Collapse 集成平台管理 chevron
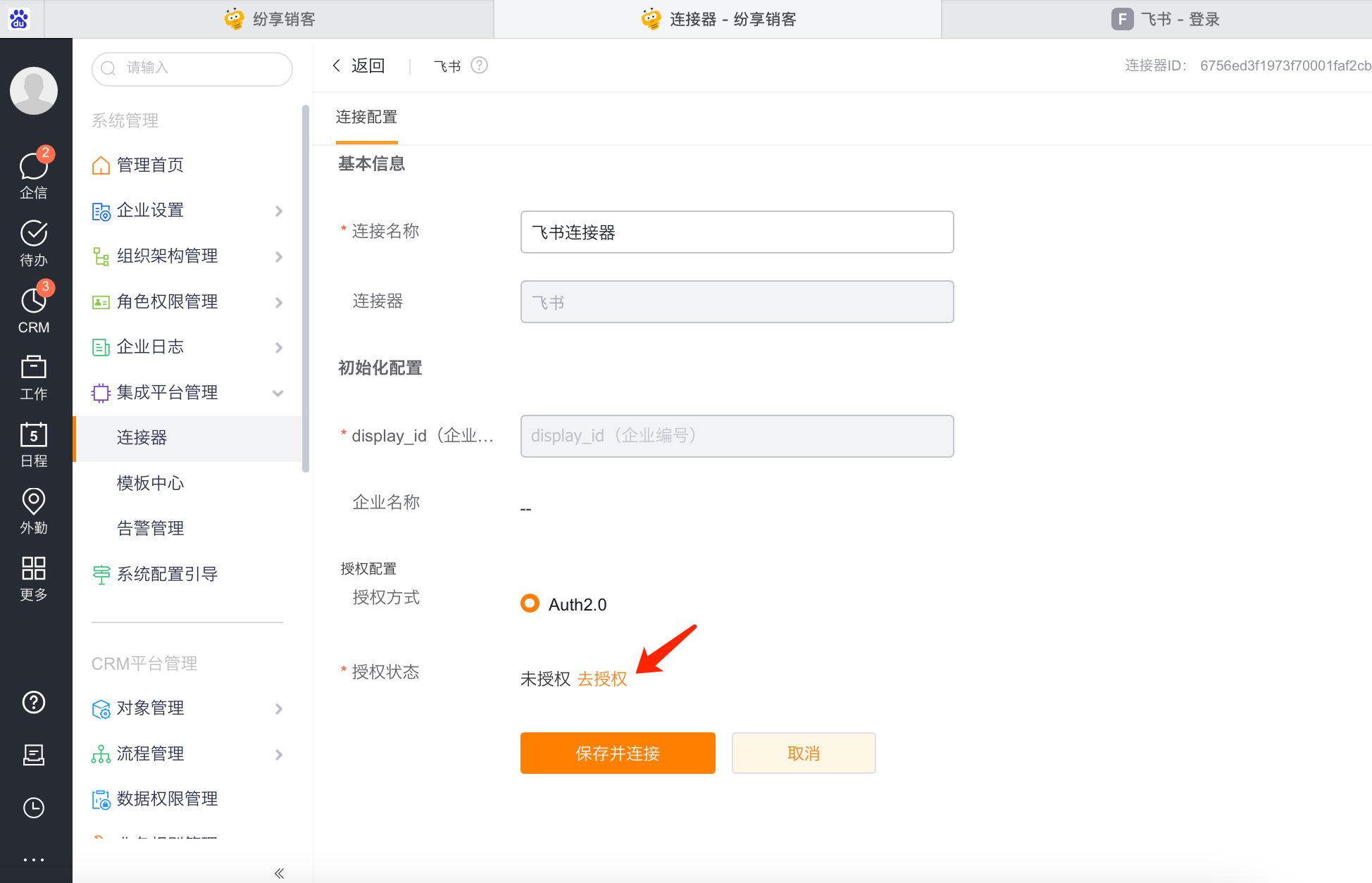This screenshot has width=1372, height=883. [278, 394]
